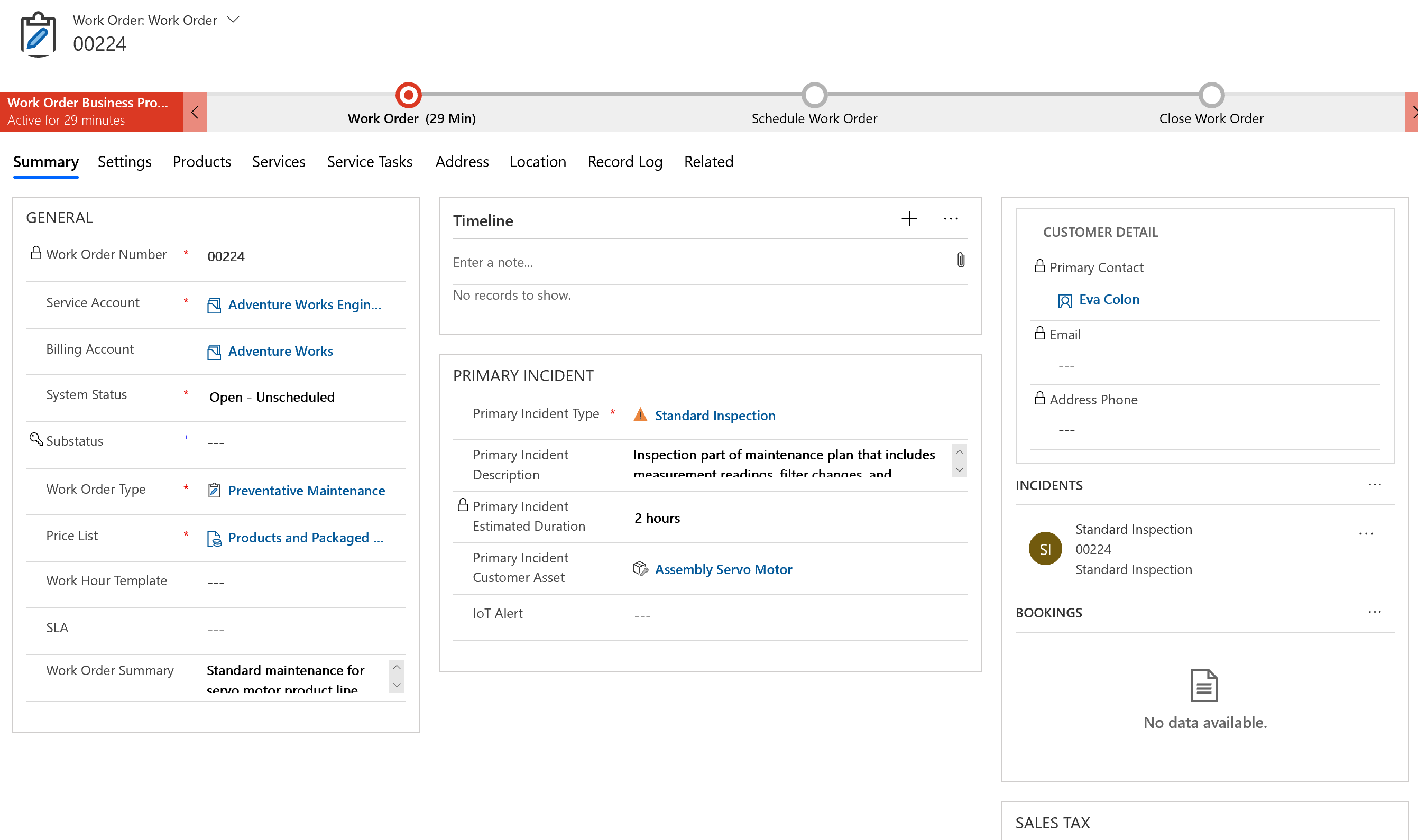Click the Timeline add note button
The height and width of the screenshot is (840, 1418).
(x=909, y=220)
